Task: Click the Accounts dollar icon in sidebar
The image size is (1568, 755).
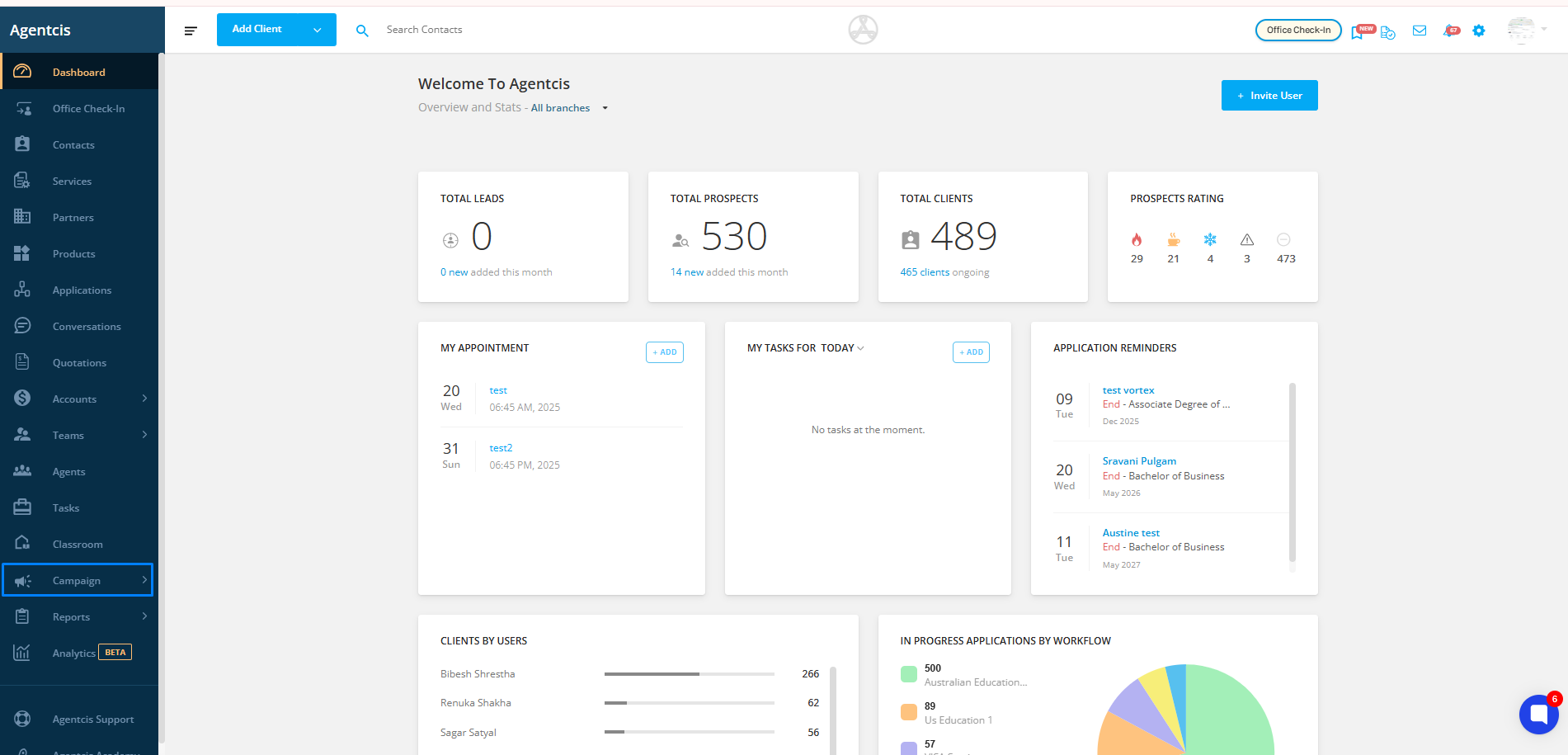Action: tap(22, 399)
